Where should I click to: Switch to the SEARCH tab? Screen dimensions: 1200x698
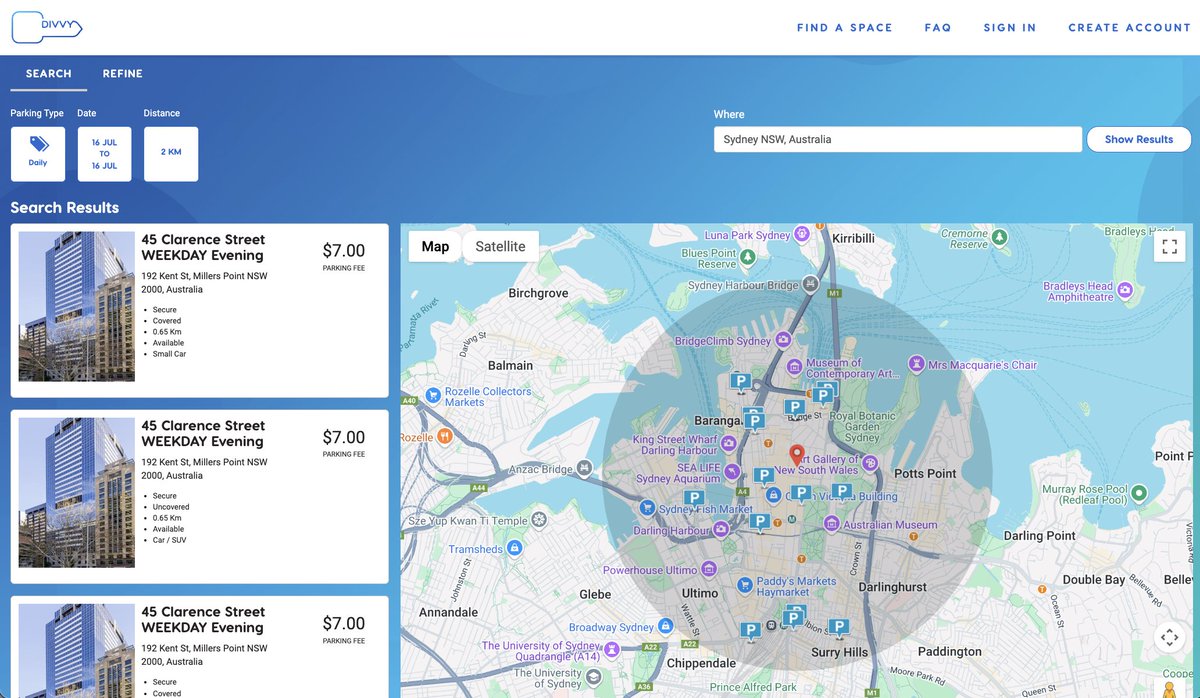pos(49,73)
